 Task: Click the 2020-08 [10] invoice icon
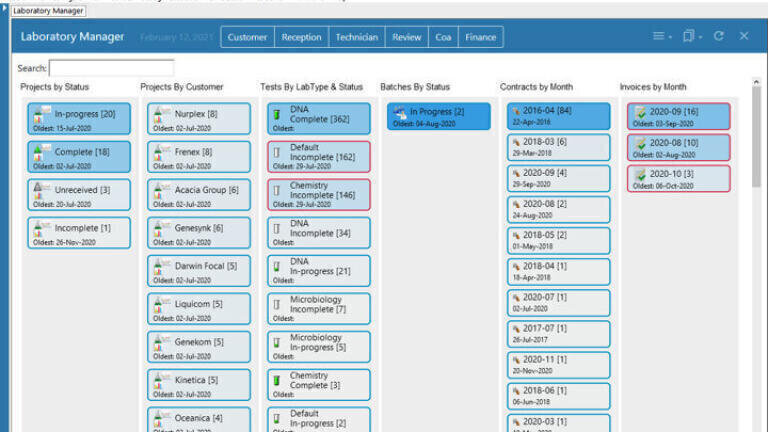(x=640, y=144)
